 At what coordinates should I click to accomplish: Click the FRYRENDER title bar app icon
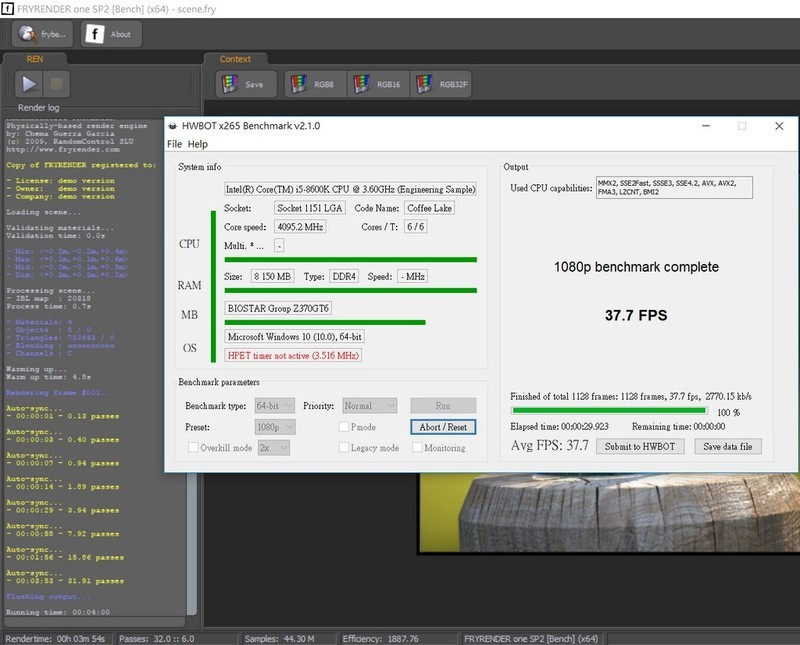click(x=8, y=7)
